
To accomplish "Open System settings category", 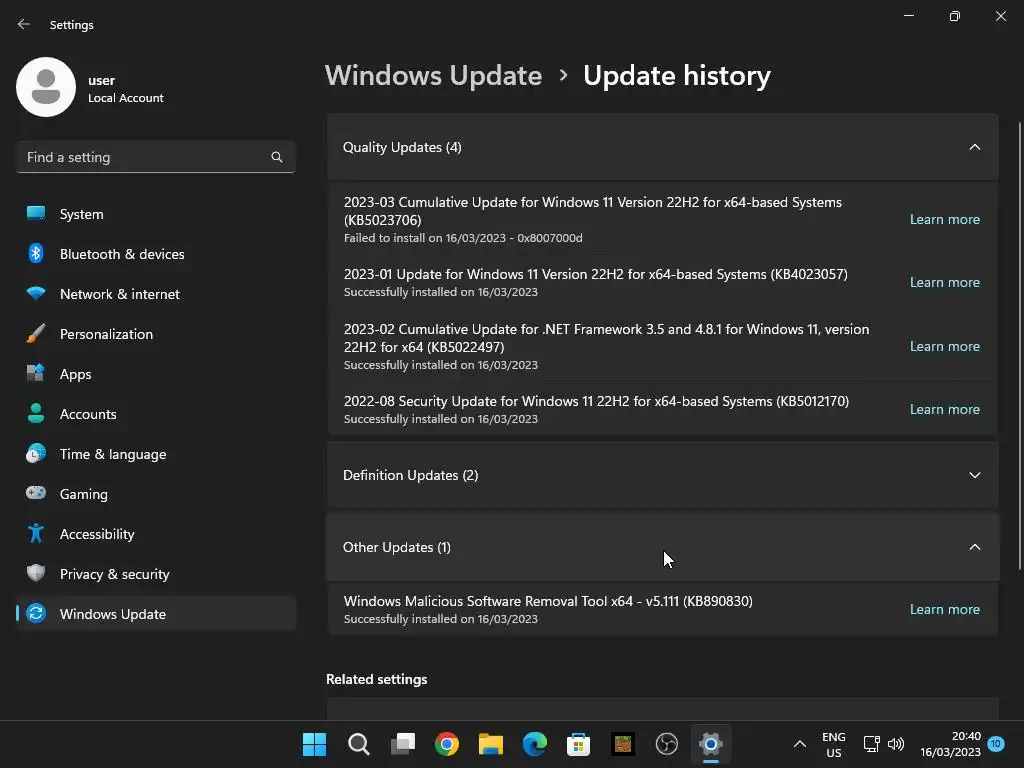I will [x=156, y=214].
